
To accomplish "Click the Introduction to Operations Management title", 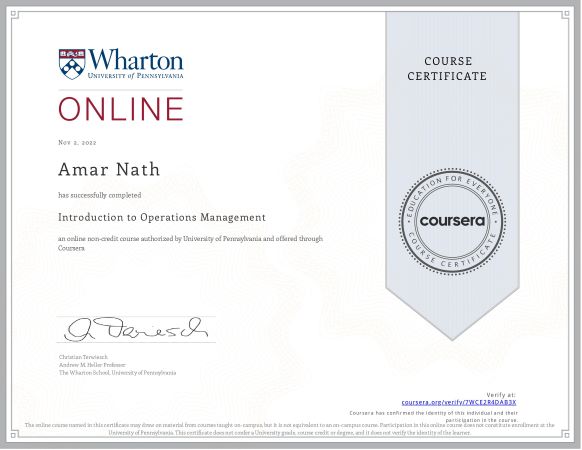I will (162, 217).
